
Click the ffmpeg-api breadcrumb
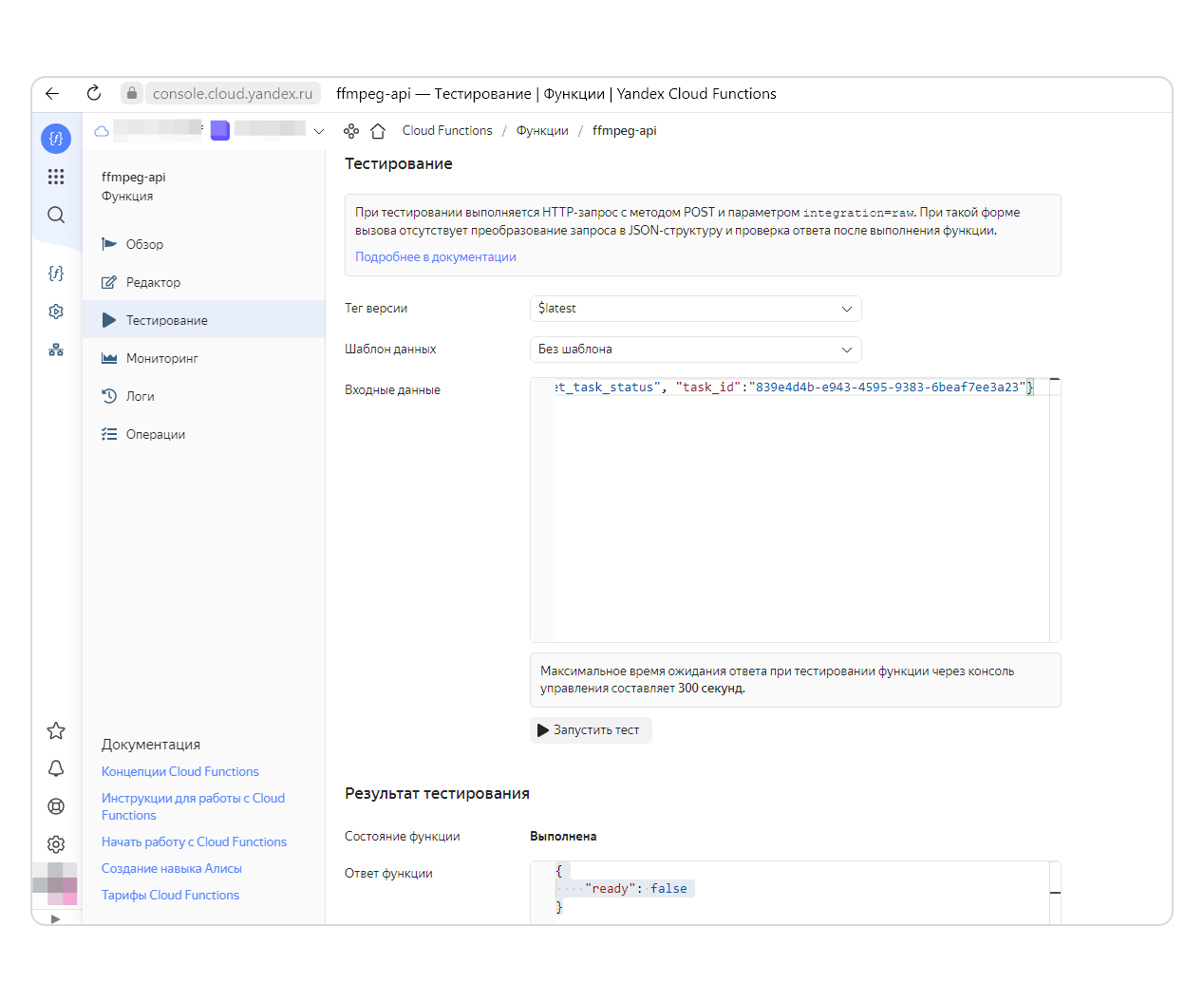point(624,131)
